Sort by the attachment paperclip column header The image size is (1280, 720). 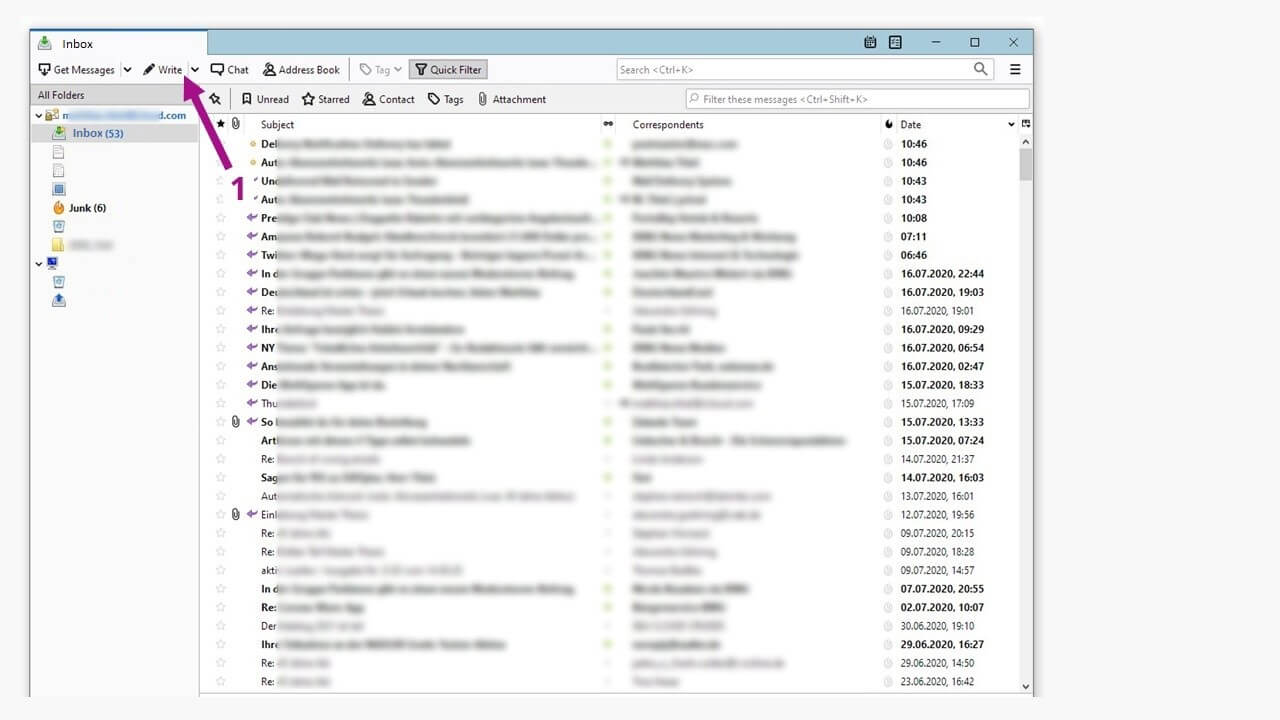pyautogui.click(x=235, y=124)
